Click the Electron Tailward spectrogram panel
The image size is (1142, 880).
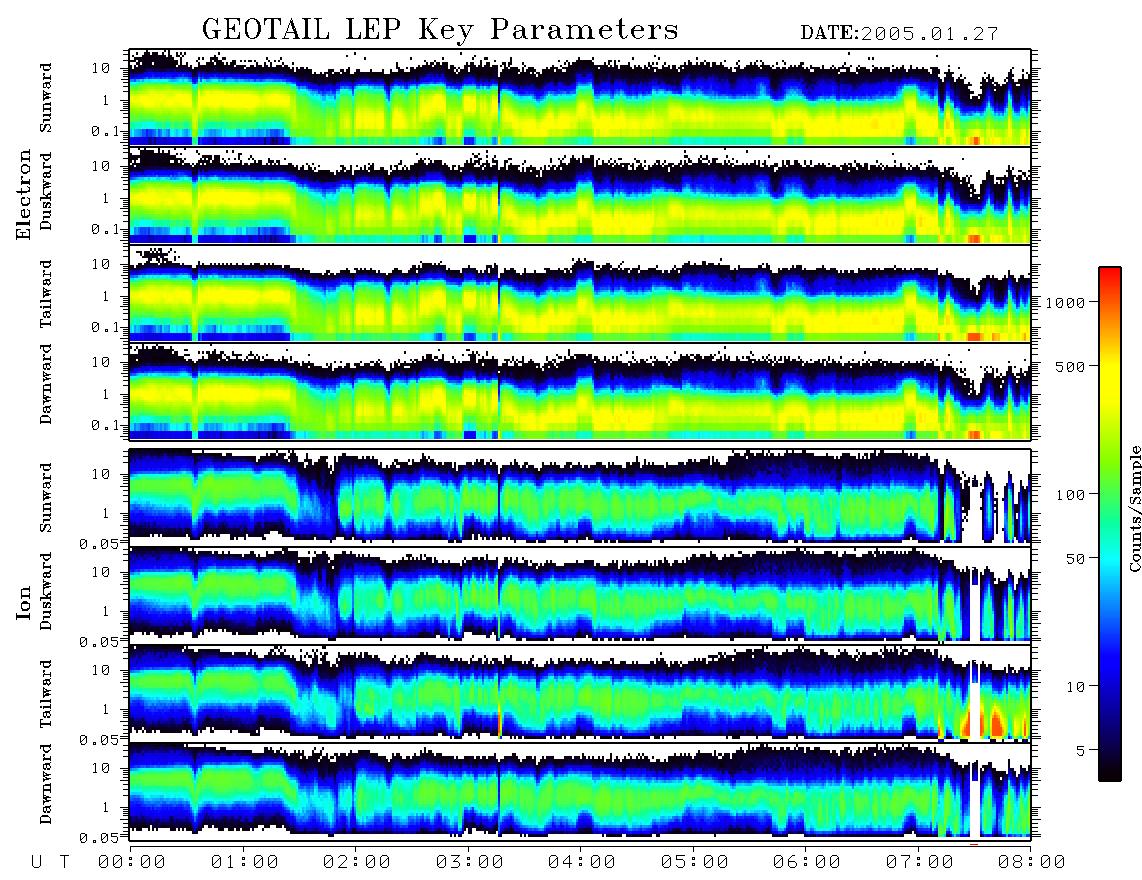580,293
